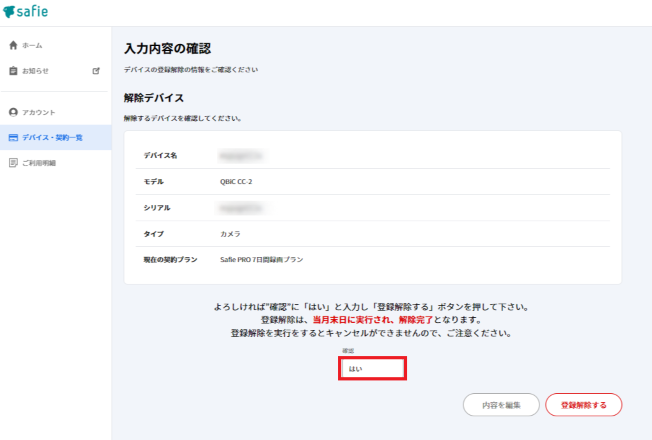
Task: Click the model value QBiC CC-2
Action: click(236, 182)
